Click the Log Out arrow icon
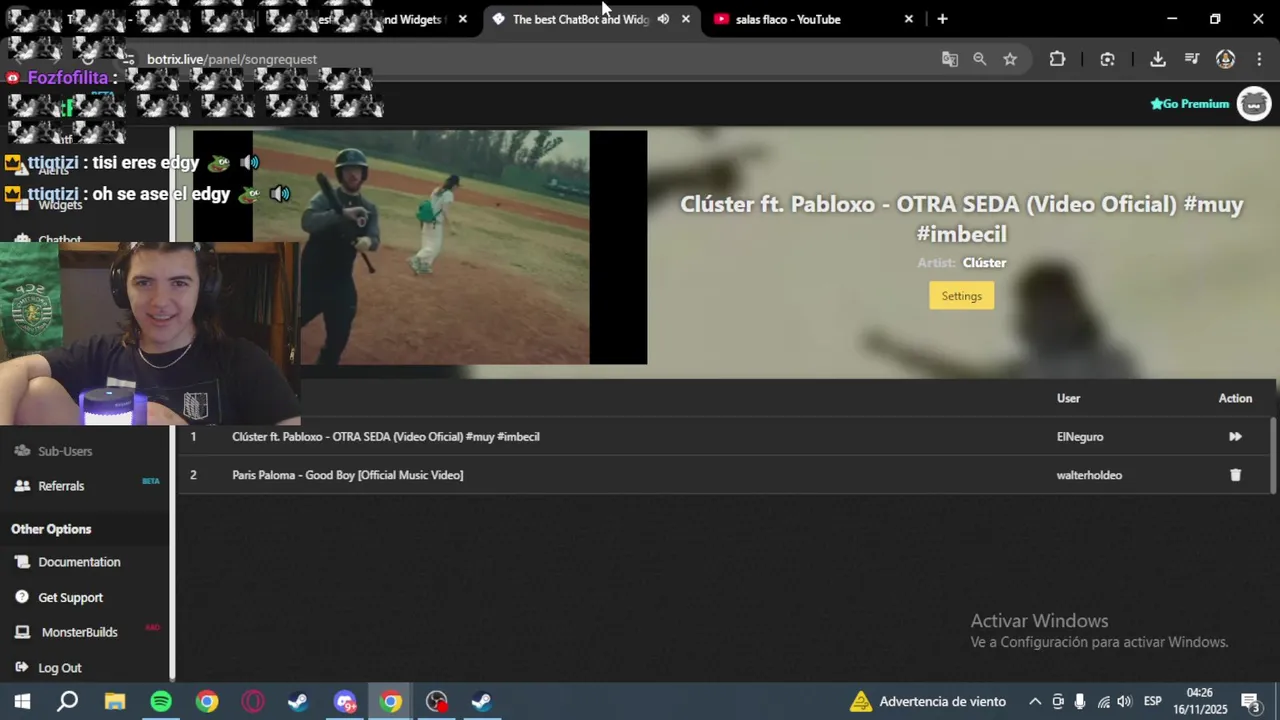 22,667
